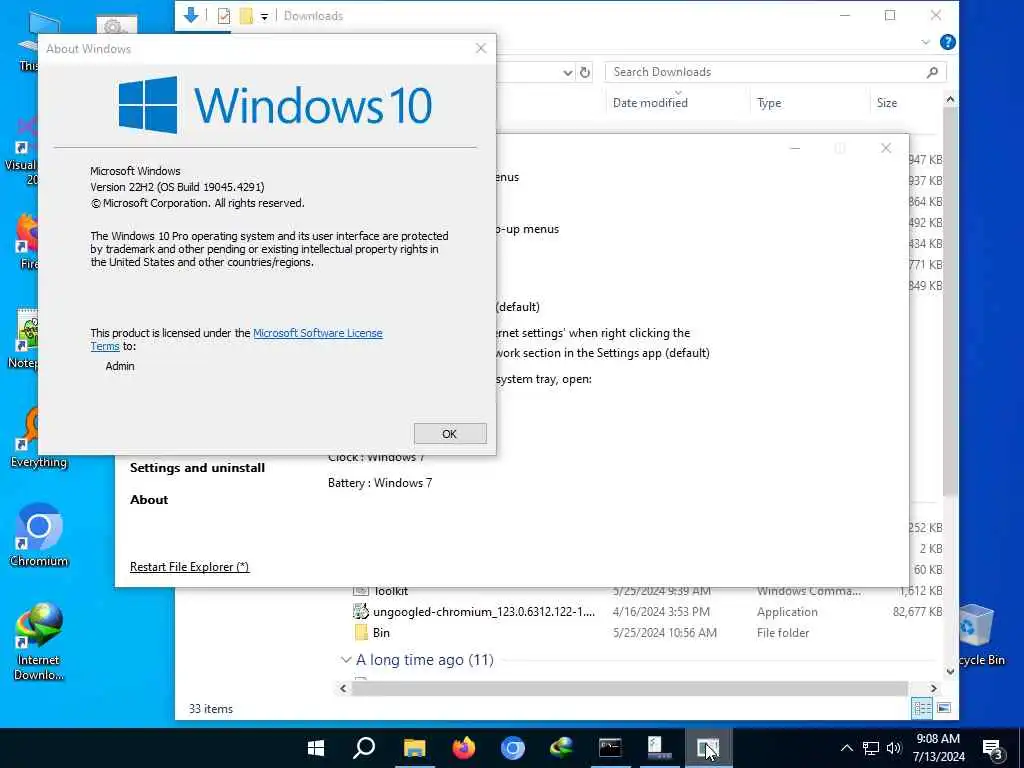
Task: Click the search magnifier icon in Downloads
Action: click(933, 72)
